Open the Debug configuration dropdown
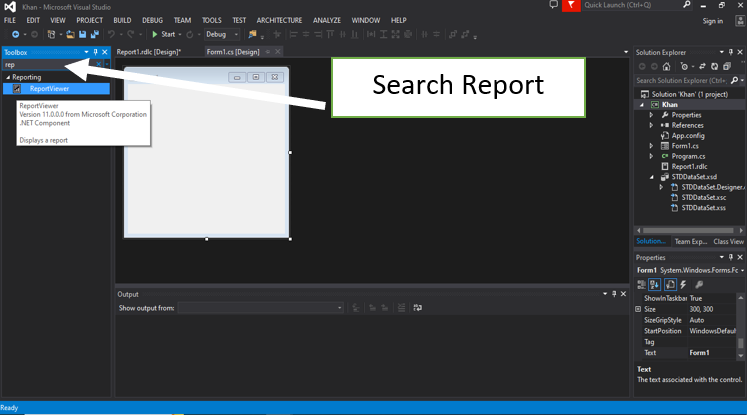Image resolution: width=747 pixels, height=415 pixels. (222, 34)
